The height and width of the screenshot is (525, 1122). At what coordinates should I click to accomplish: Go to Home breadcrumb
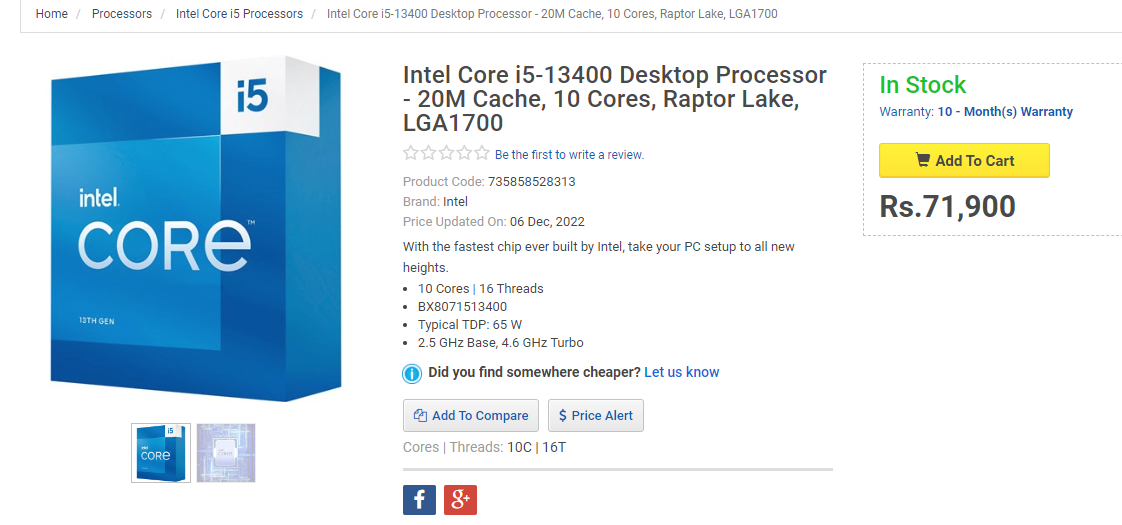click(x=52, y=14)
